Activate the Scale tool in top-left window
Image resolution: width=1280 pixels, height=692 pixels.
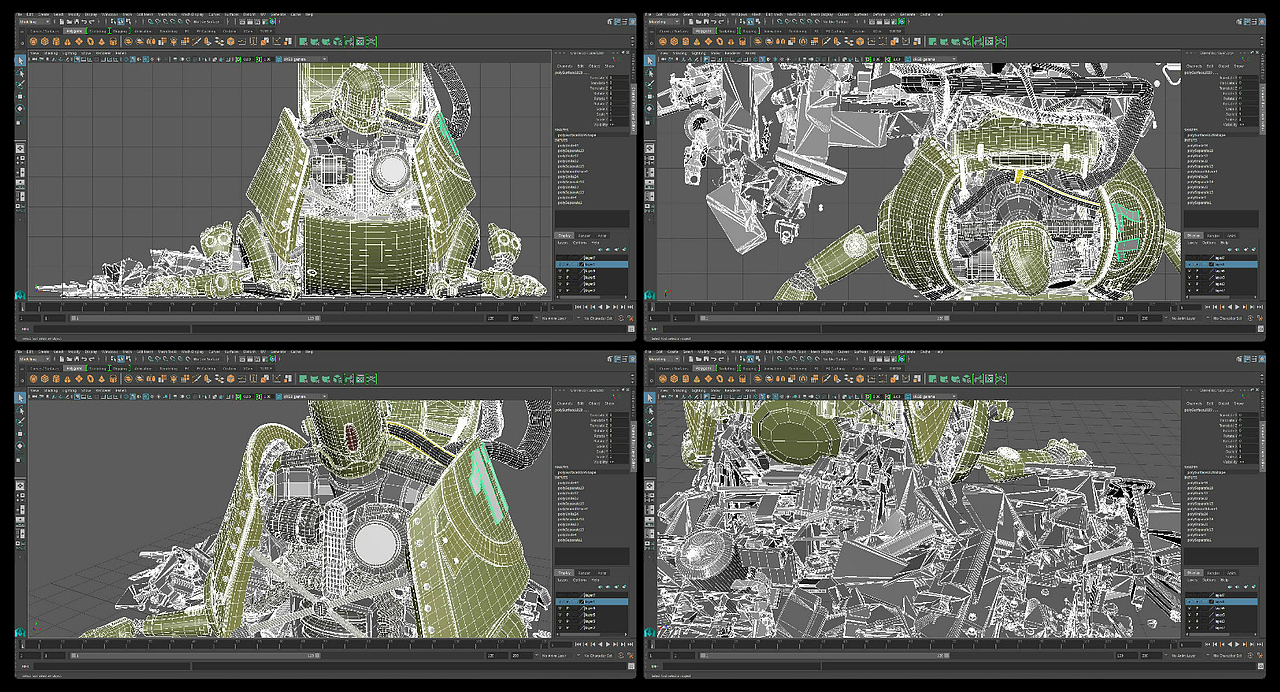(20, 122)
